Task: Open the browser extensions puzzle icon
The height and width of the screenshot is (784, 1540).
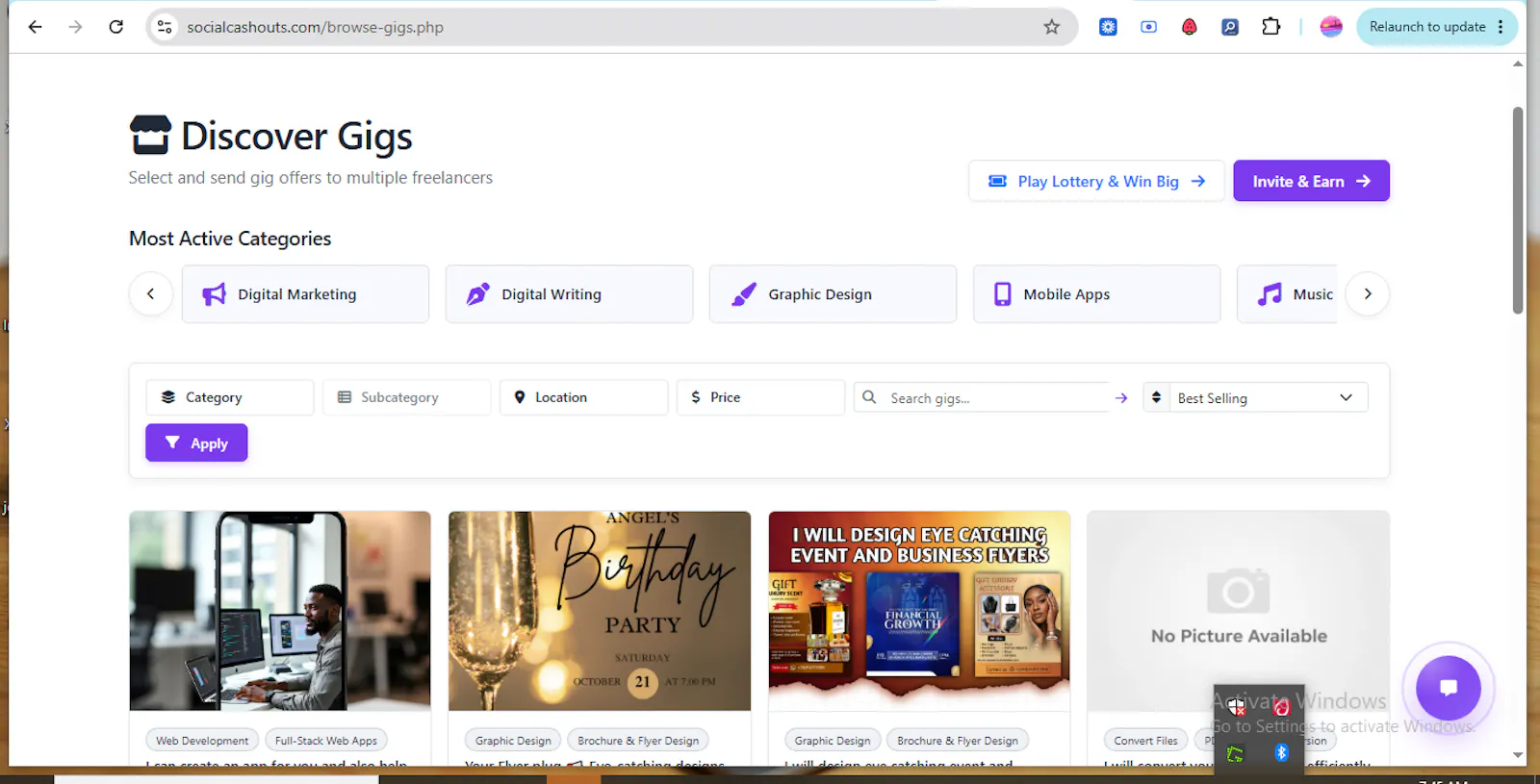Action: [1270, 27]
